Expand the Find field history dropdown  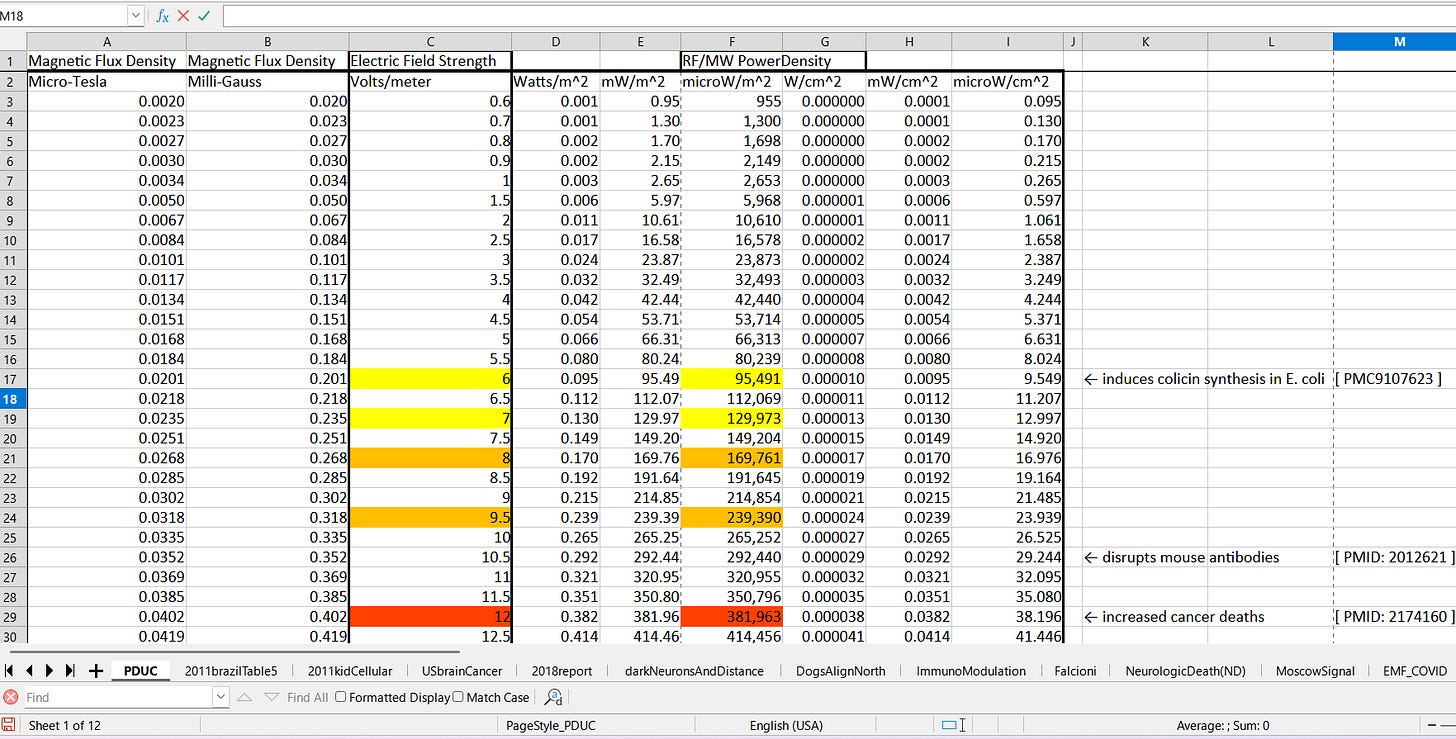pos(221,697)
